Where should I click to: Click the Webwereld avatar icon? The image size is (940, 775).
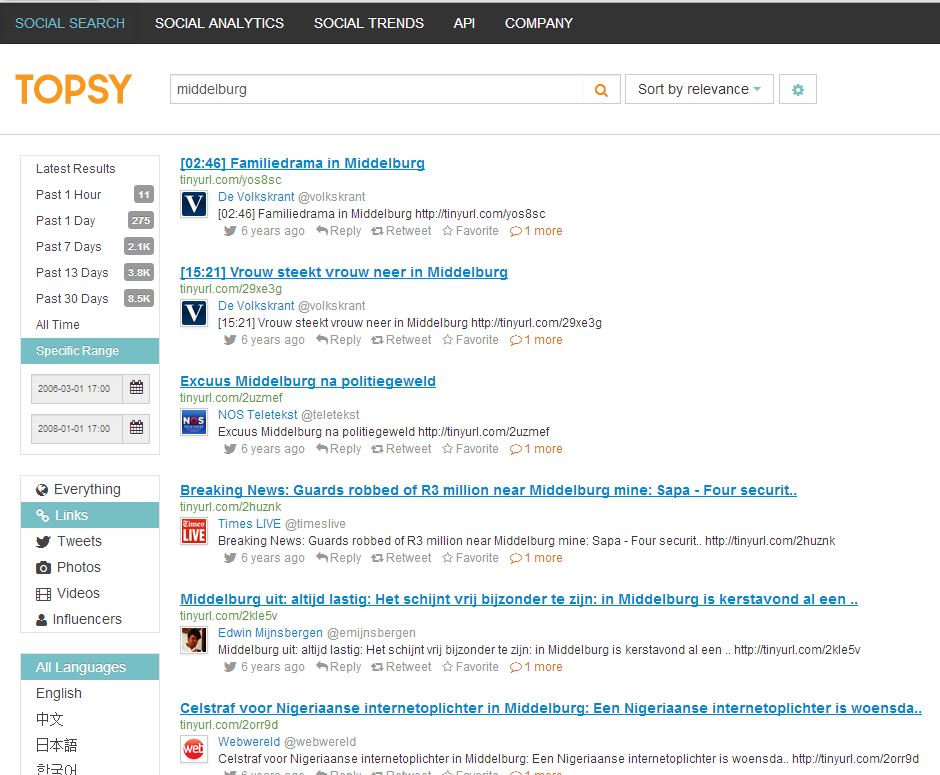point(194,749)
